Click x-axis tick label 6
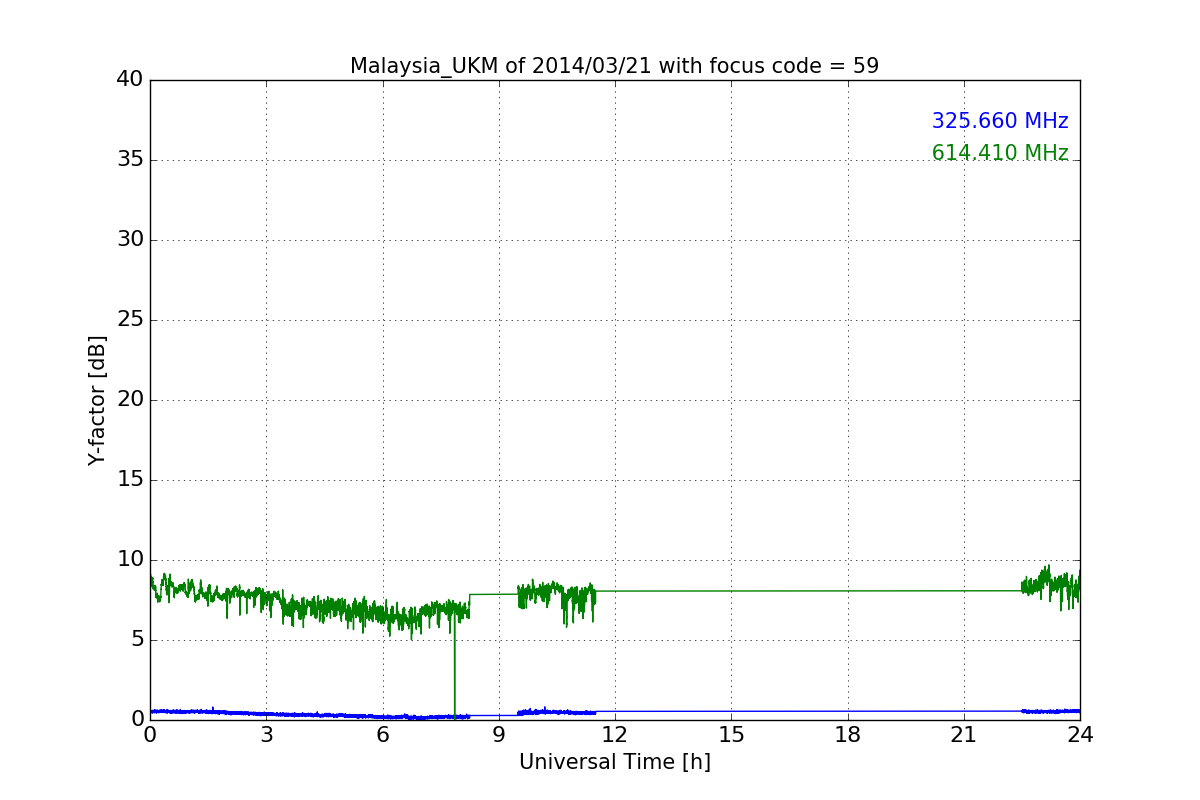 382,735
